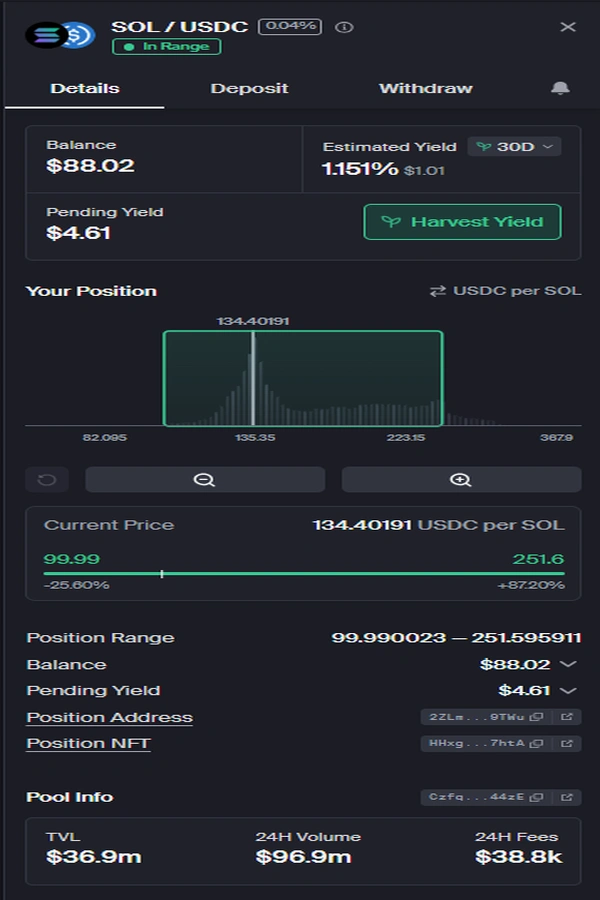Open the Position Address link
This screenshot has height=900, width=600.
tap(108, 717)
